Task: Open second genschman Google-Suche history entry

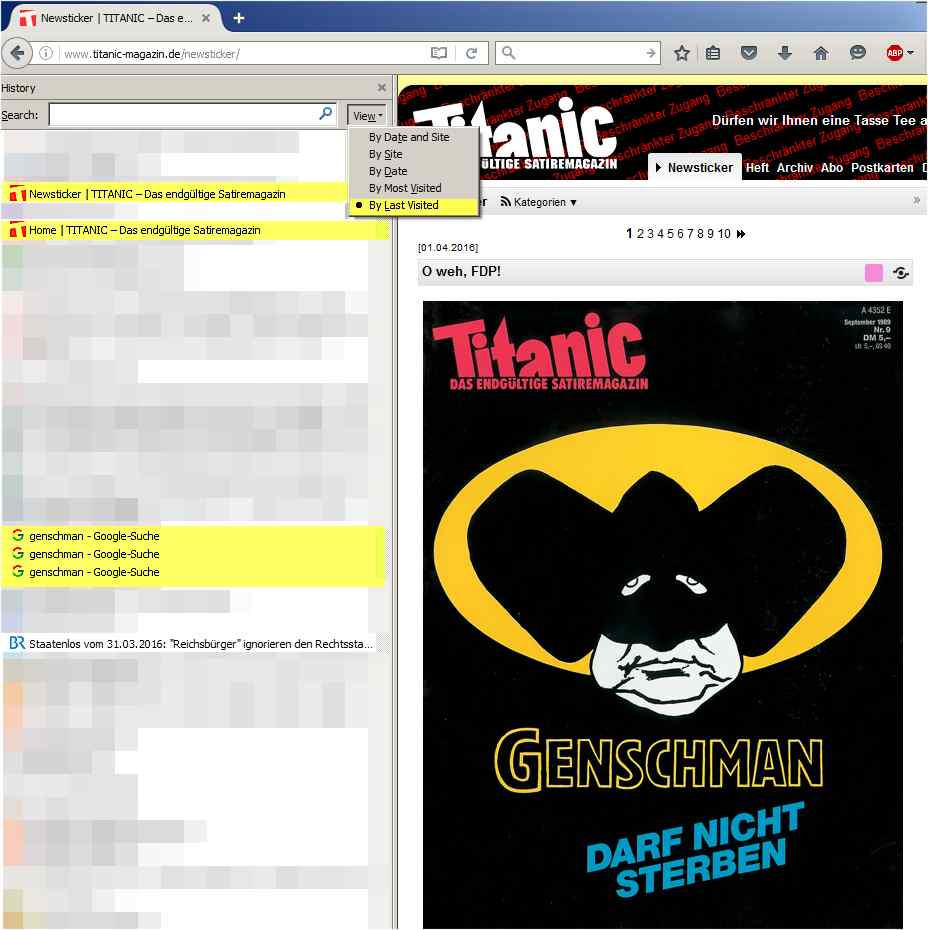Action: pyautogui.click(x=193, y=554)
